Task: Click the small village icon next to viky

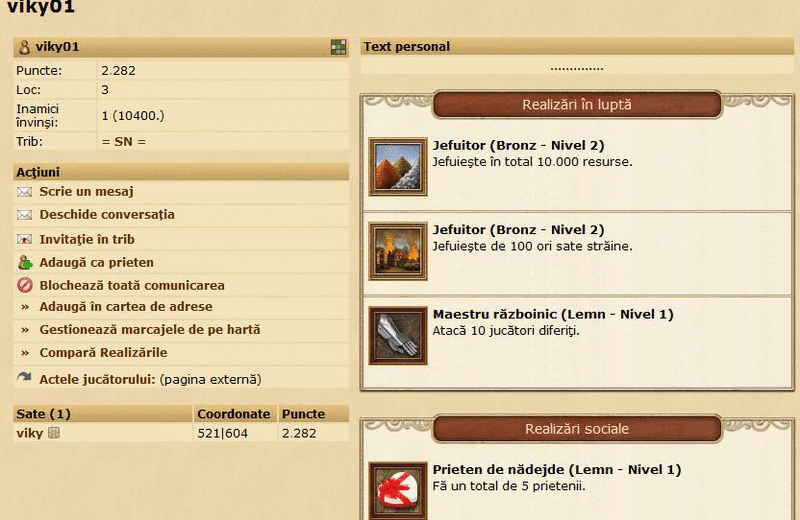Action: pyautogui.click(x=54, y=433)
